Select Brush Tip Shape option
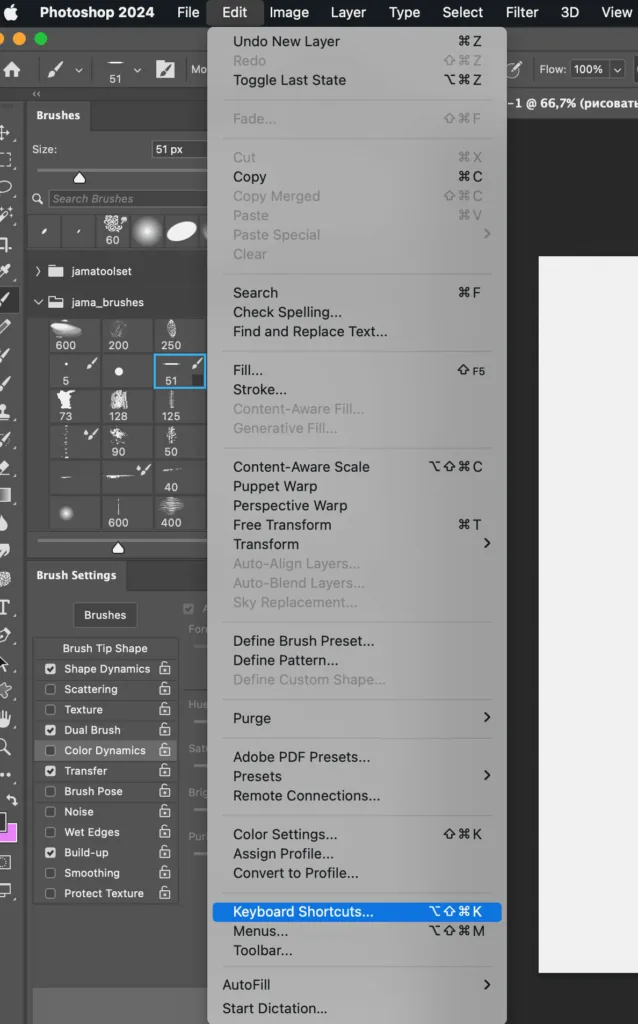 pos(105,648)
